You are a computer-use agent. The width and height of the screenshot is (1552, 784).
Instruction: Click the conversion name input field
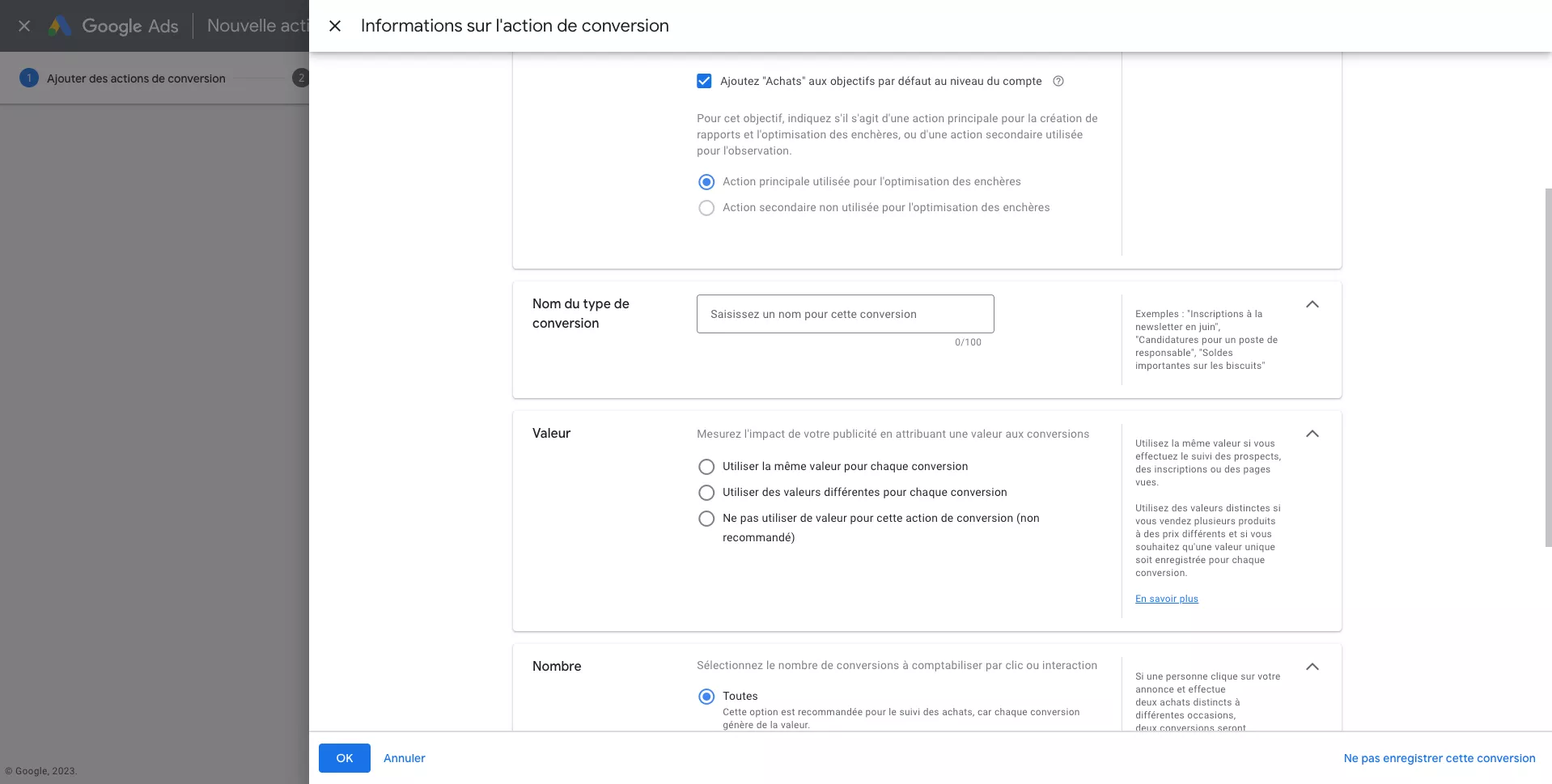coord(844,314)
